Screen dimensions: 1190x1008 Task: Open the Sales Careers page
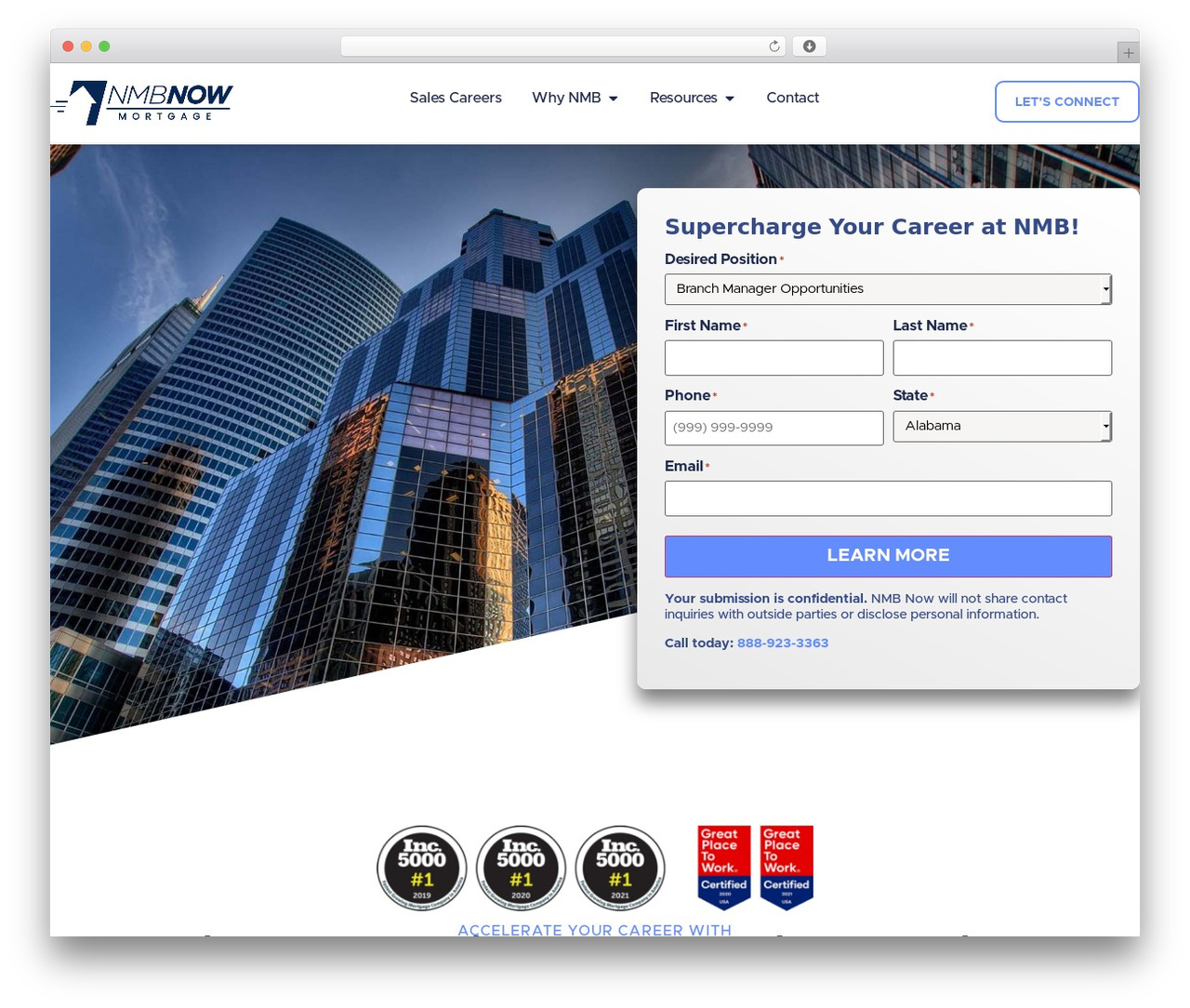pyautogui.click(x=456, y=98)
